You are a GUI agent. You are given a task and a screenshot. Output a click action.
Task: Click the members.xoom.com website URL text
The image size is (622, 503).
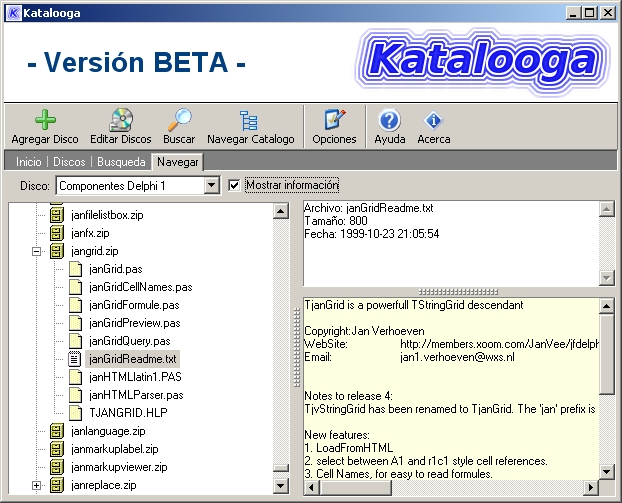(x=499, y=344)
